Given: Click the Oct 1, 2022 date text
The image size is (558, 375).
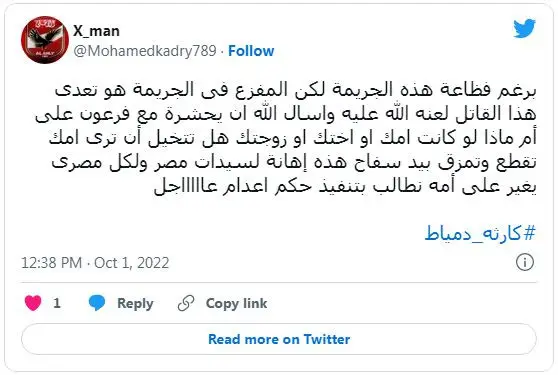Looking at the screenshot, I should click(131, 263).
